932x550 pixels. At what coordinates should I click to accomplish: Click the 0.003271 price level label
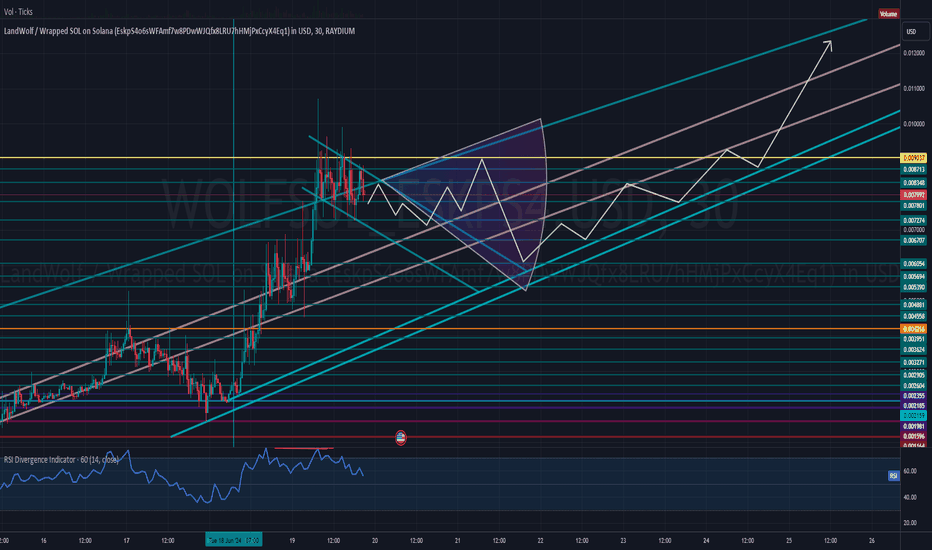point(914,362)
